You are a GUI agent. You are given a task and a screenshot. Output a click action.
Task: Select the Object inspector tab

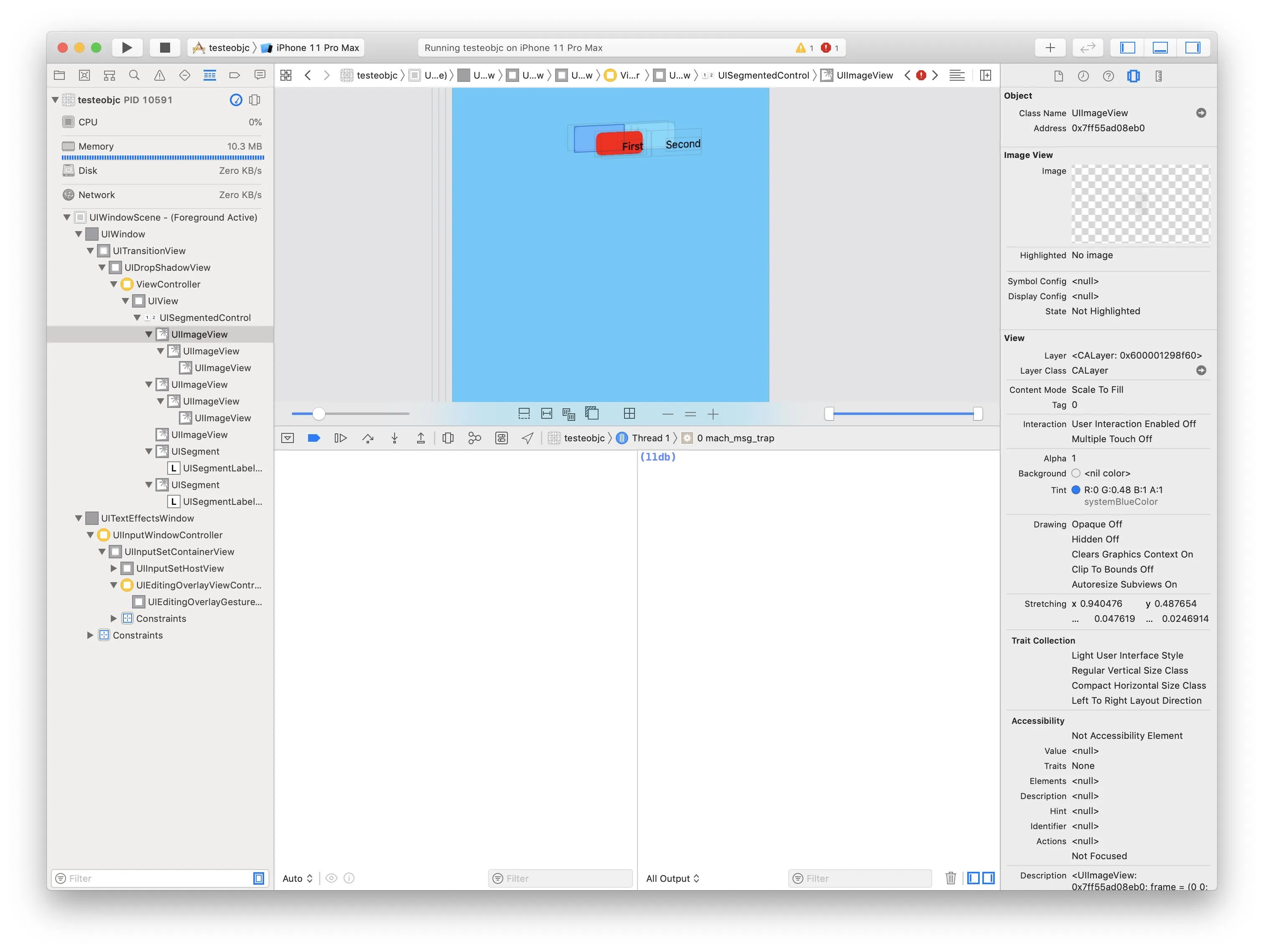coord(1133,76)
